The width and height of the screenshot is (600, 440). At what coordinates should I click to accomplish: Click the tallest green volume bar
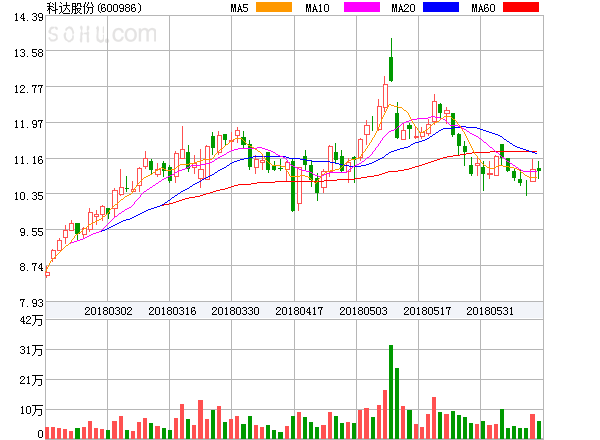tap(391, 392)
